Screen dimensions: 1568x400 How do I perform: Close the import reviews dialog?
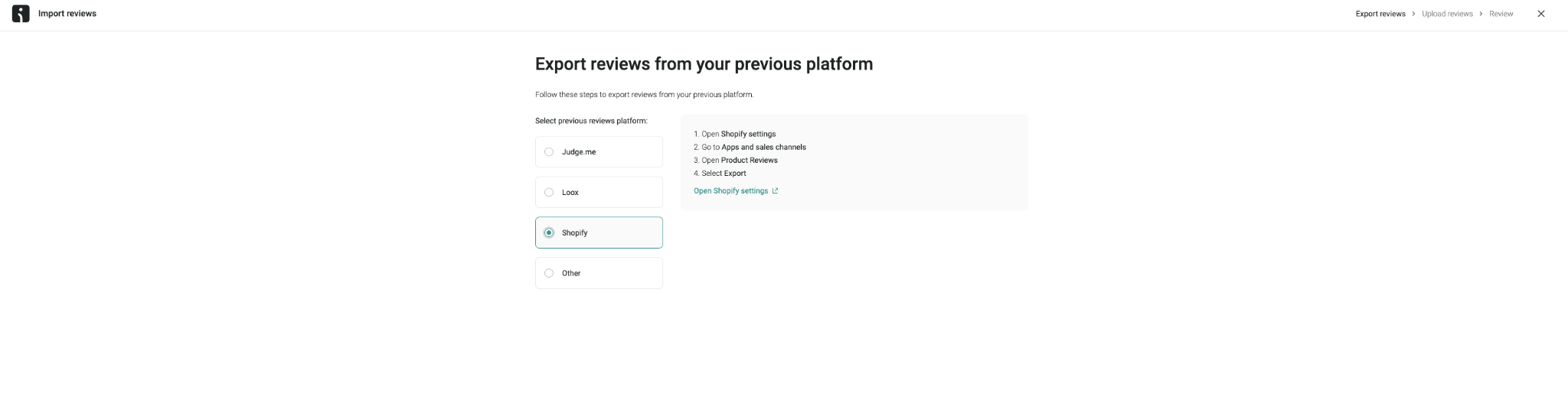[1541, 14]
